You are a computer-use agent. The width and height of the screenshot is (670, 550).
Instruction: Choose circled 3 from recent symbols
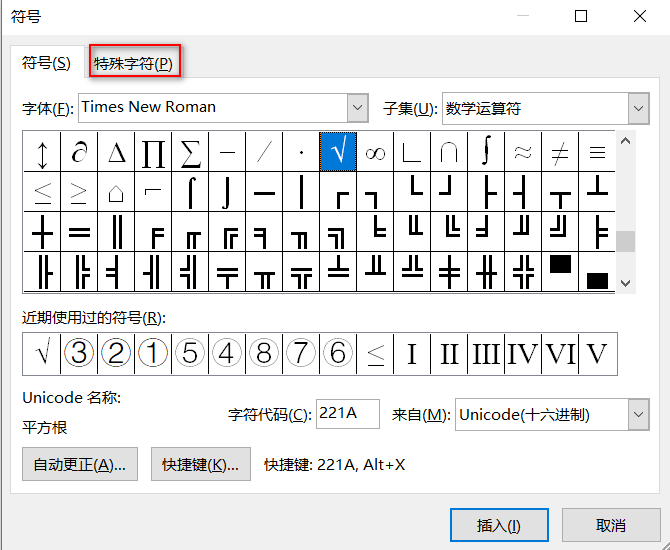point(79,353)
